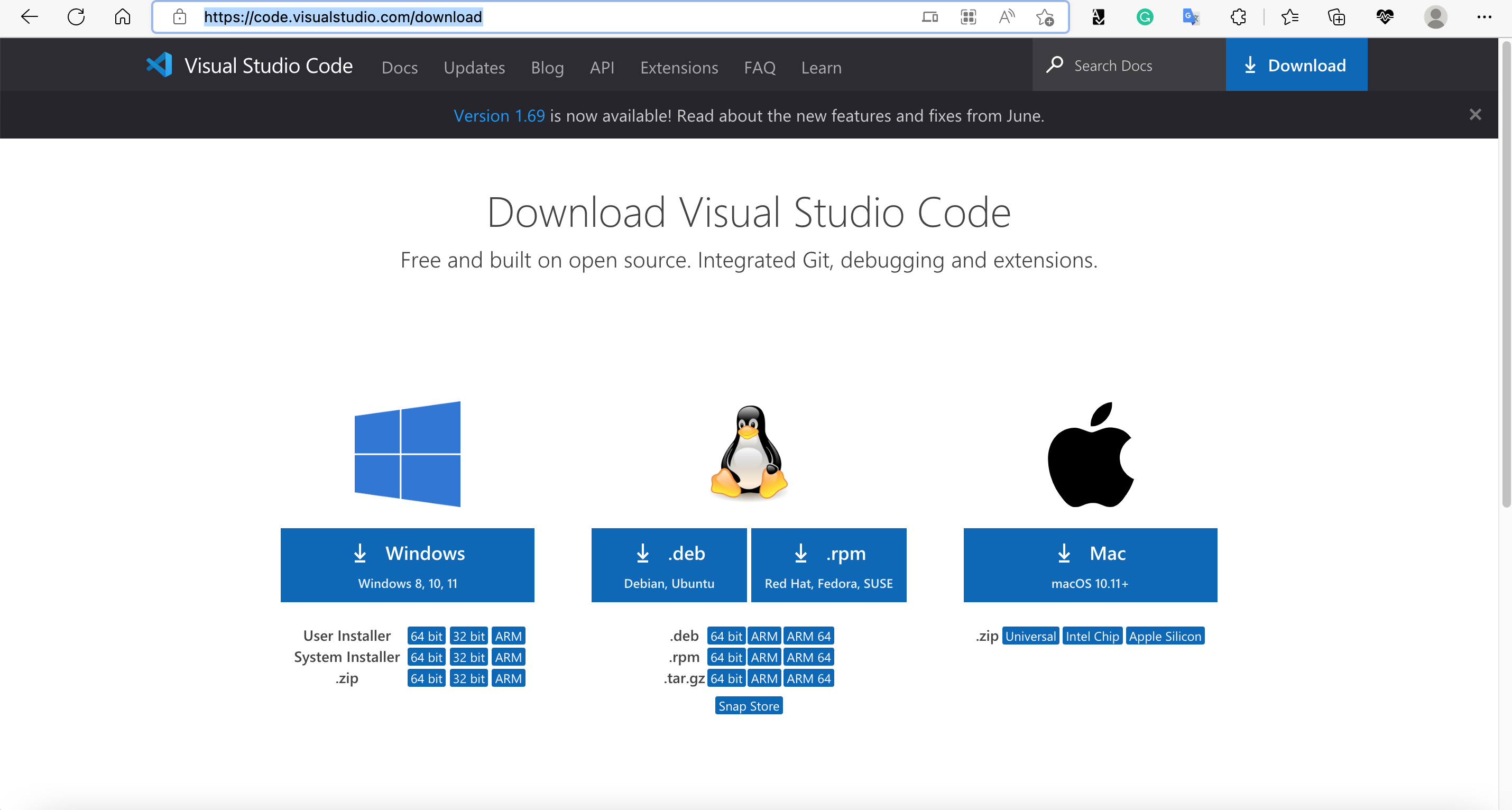The height and width of the screenshot is (810, 1512).
Task: Reload the page with the refresh icon
Action: point(76,17)
